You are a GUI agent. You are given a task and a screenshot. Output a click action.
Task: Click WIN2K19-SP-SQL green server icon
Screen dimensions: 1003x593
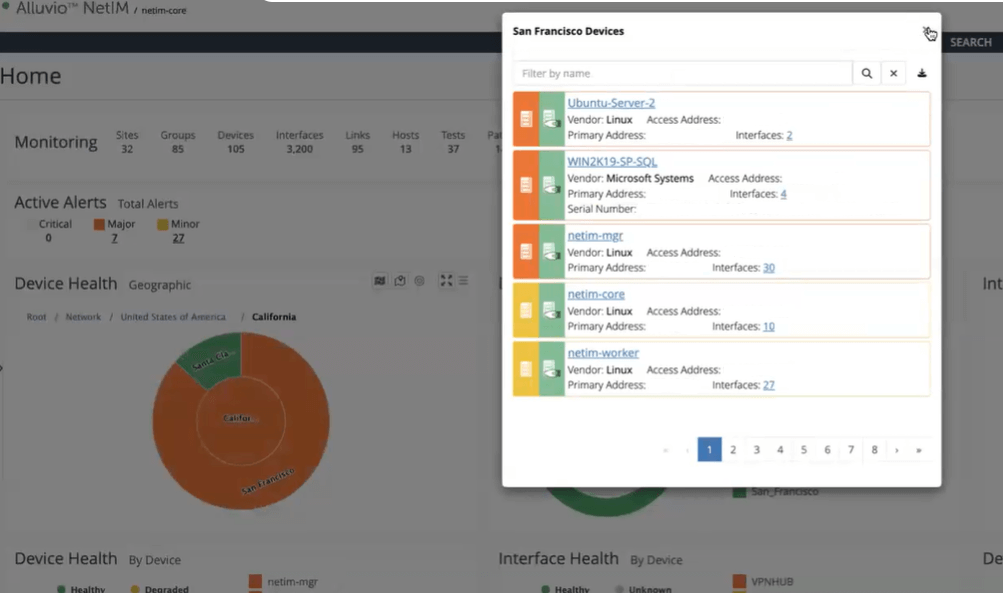tap(551, 185)
